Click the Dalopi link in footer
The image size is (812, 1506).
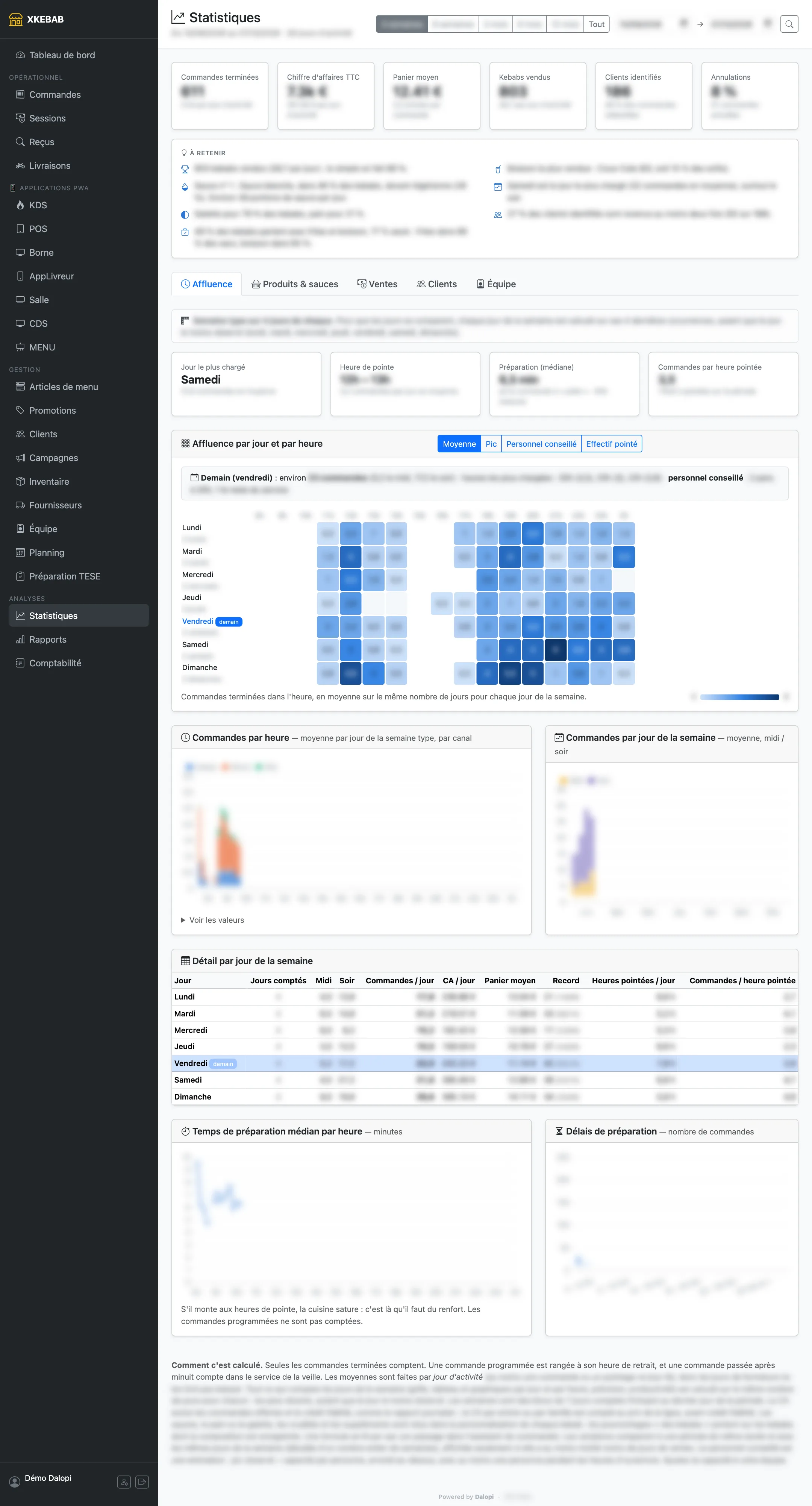tap(484, 1497)
